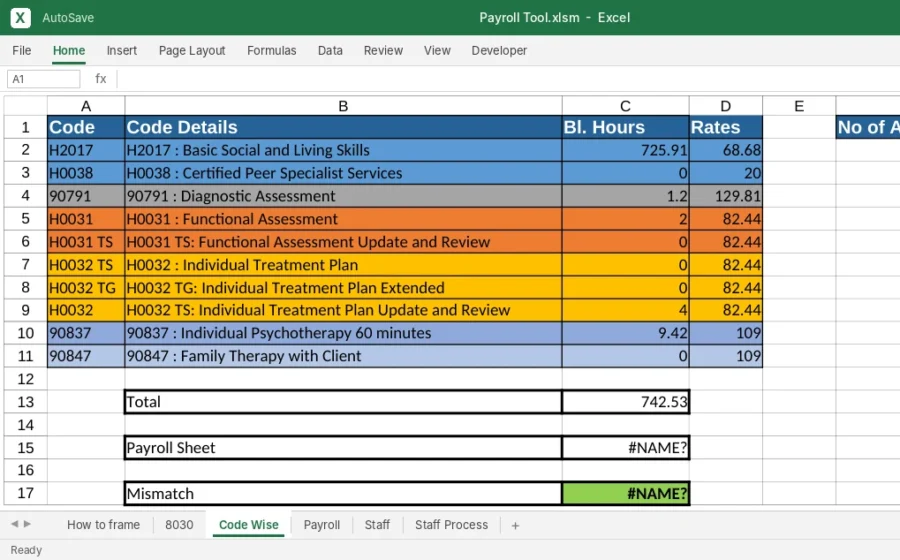Viewport: 900px width, 560px height.
Task: Select the Code Wise sheet tab
Action: 249,525
